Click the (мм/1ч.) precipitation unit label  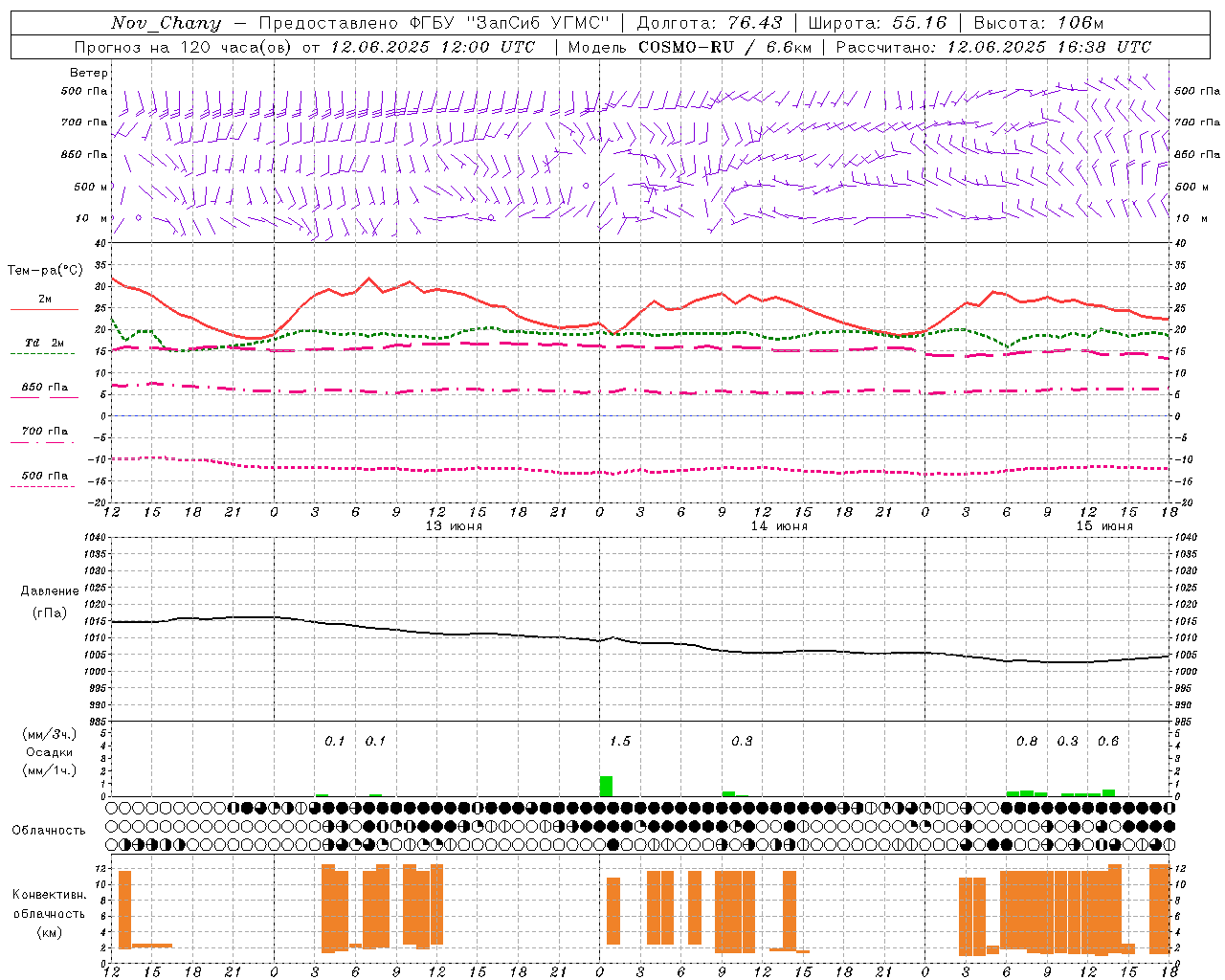(x=50, y=770)
